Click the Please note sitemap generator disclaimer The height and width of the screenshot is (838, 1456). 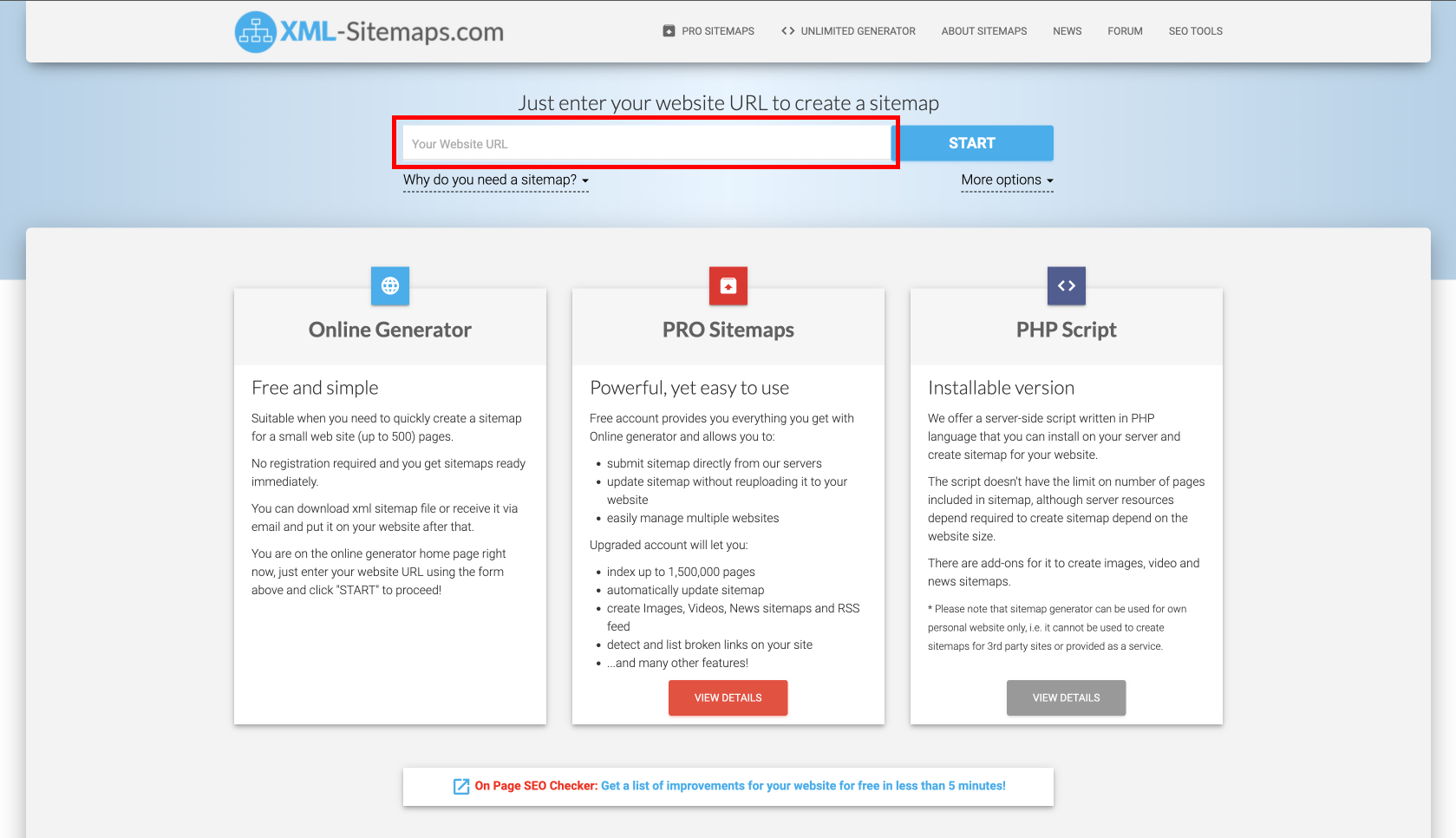tap(1057, 628)
